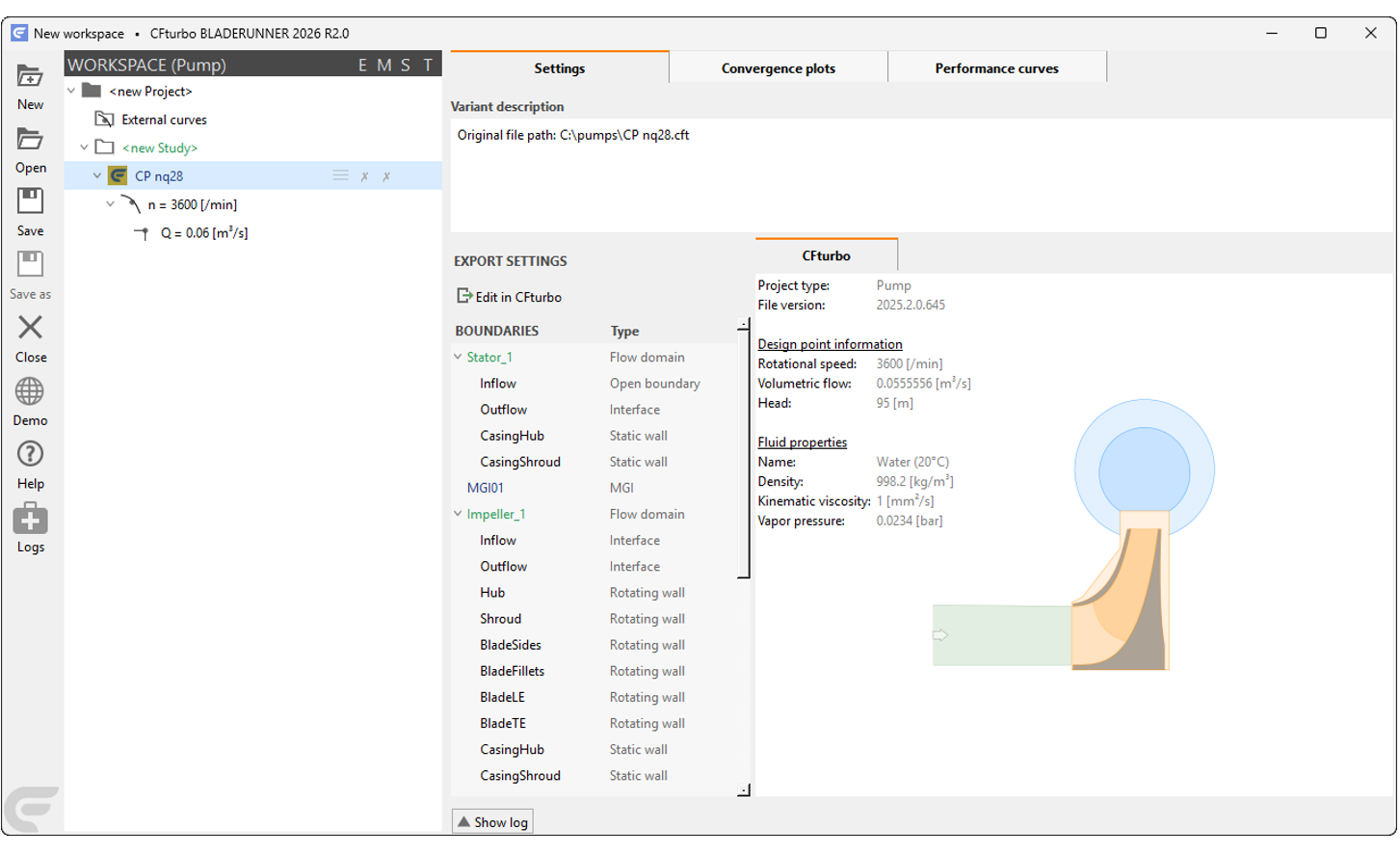The image size is (1400, 856).
Task: Click the External curves icon in tree
Action: (104, 120)
